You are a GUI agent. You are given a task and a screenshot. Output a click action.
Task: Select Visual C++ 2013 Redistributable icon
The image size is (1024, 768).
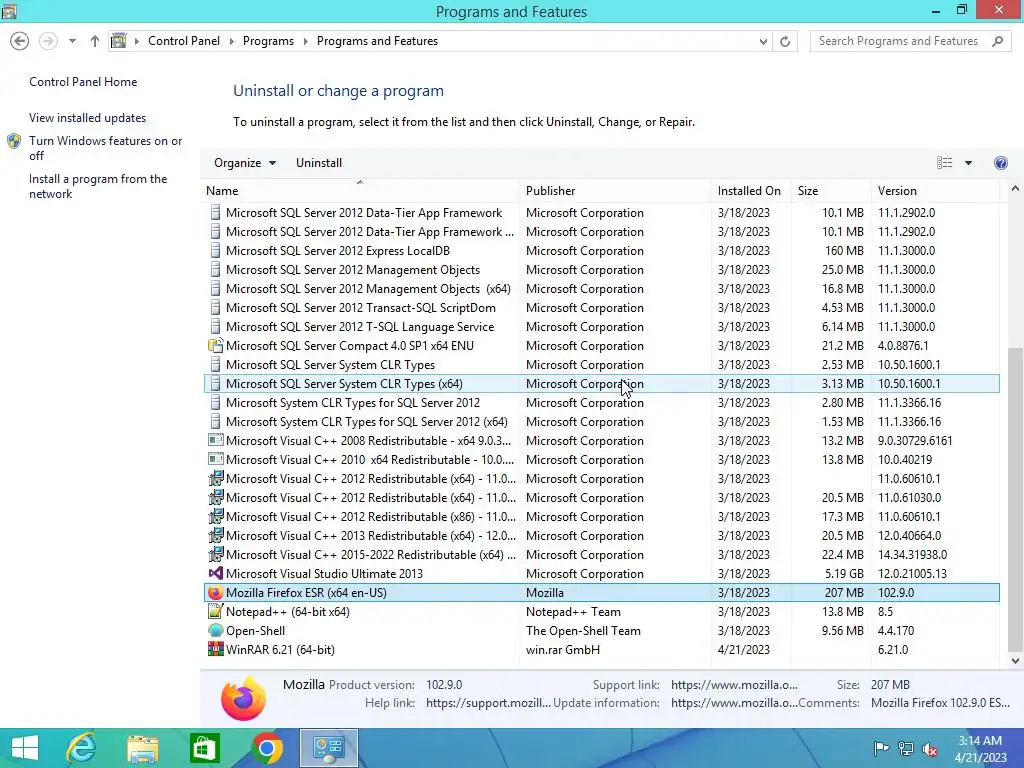coord(215,536)
